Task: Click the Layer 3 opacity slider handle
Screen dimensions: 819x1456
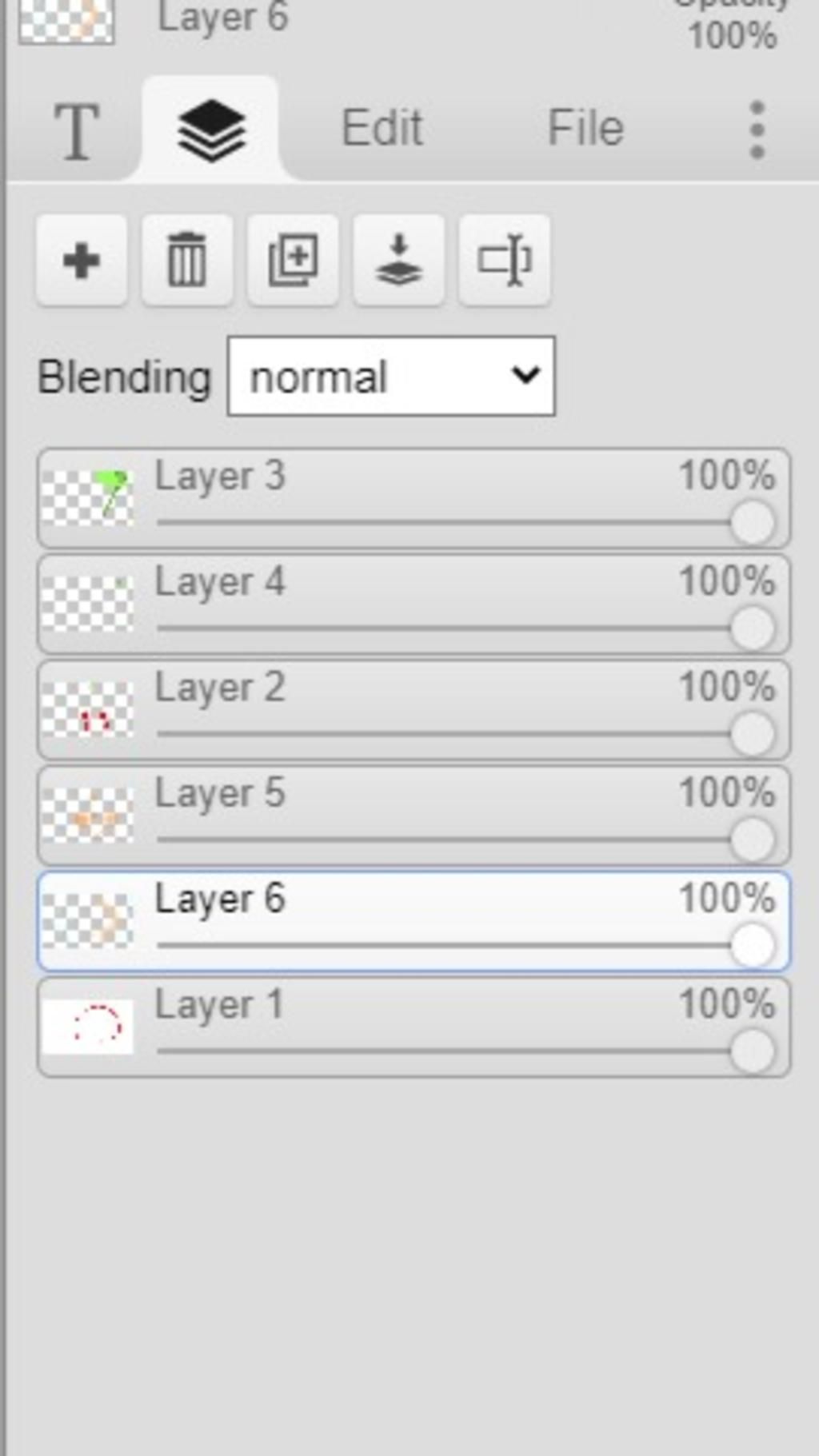Action: (752, 524)
